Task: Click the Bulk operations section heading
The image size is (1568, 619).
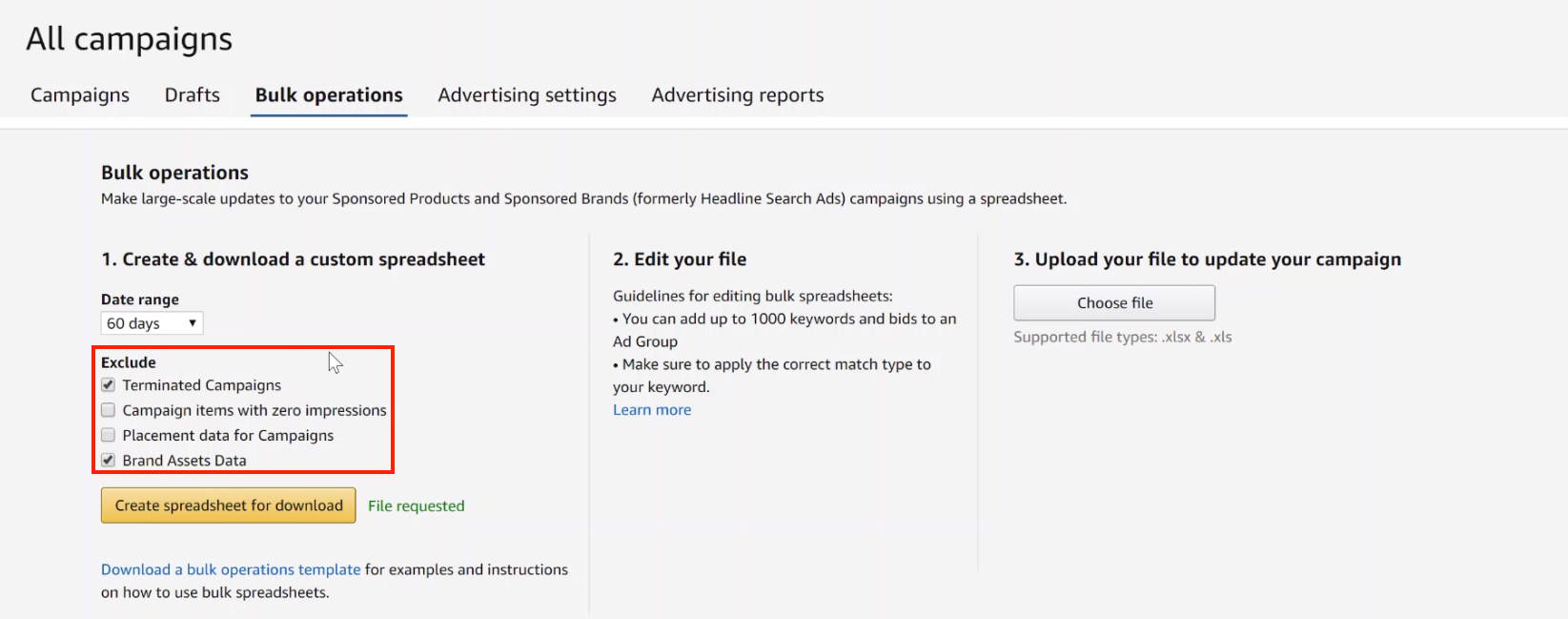Action: point(174,173)
